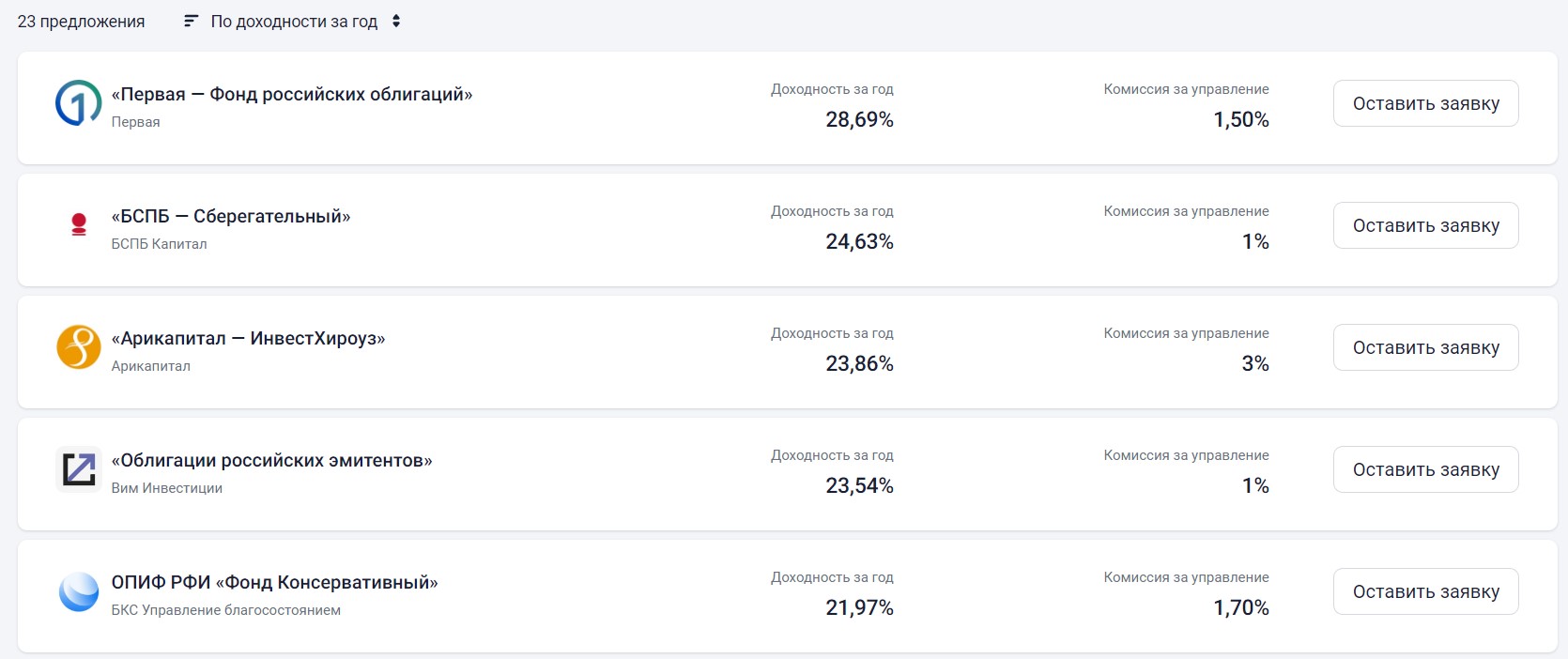The image size is (1568, 659).
Task: Click Оставить заявку for Облигации российских эмитентов
Action: (1425, 469)
